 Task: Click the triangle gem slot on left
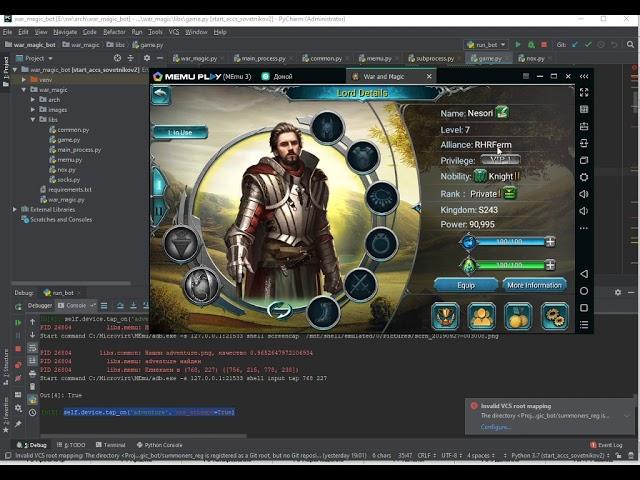coord(182,243)
